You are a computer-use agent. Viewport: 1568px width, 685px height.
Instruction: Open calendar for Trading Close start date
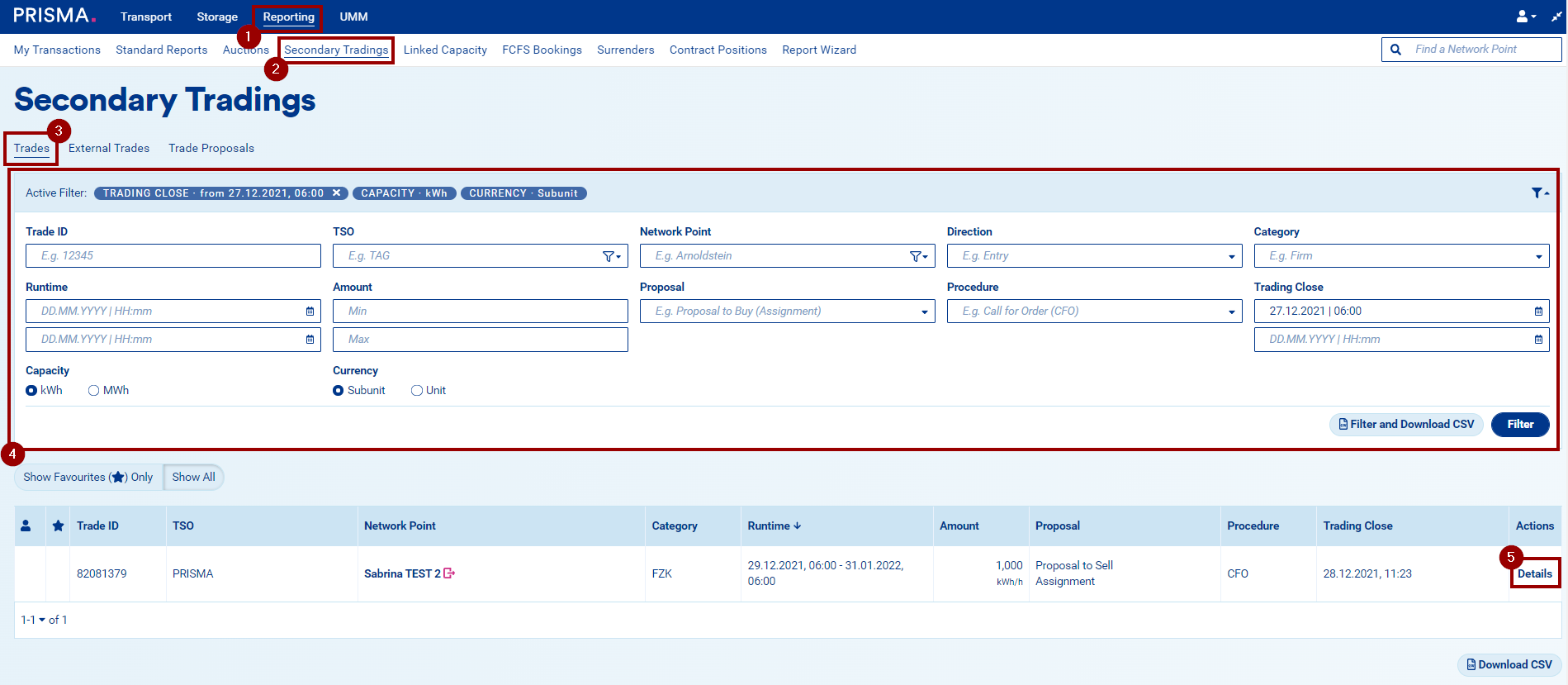[x=1538, y=312]
